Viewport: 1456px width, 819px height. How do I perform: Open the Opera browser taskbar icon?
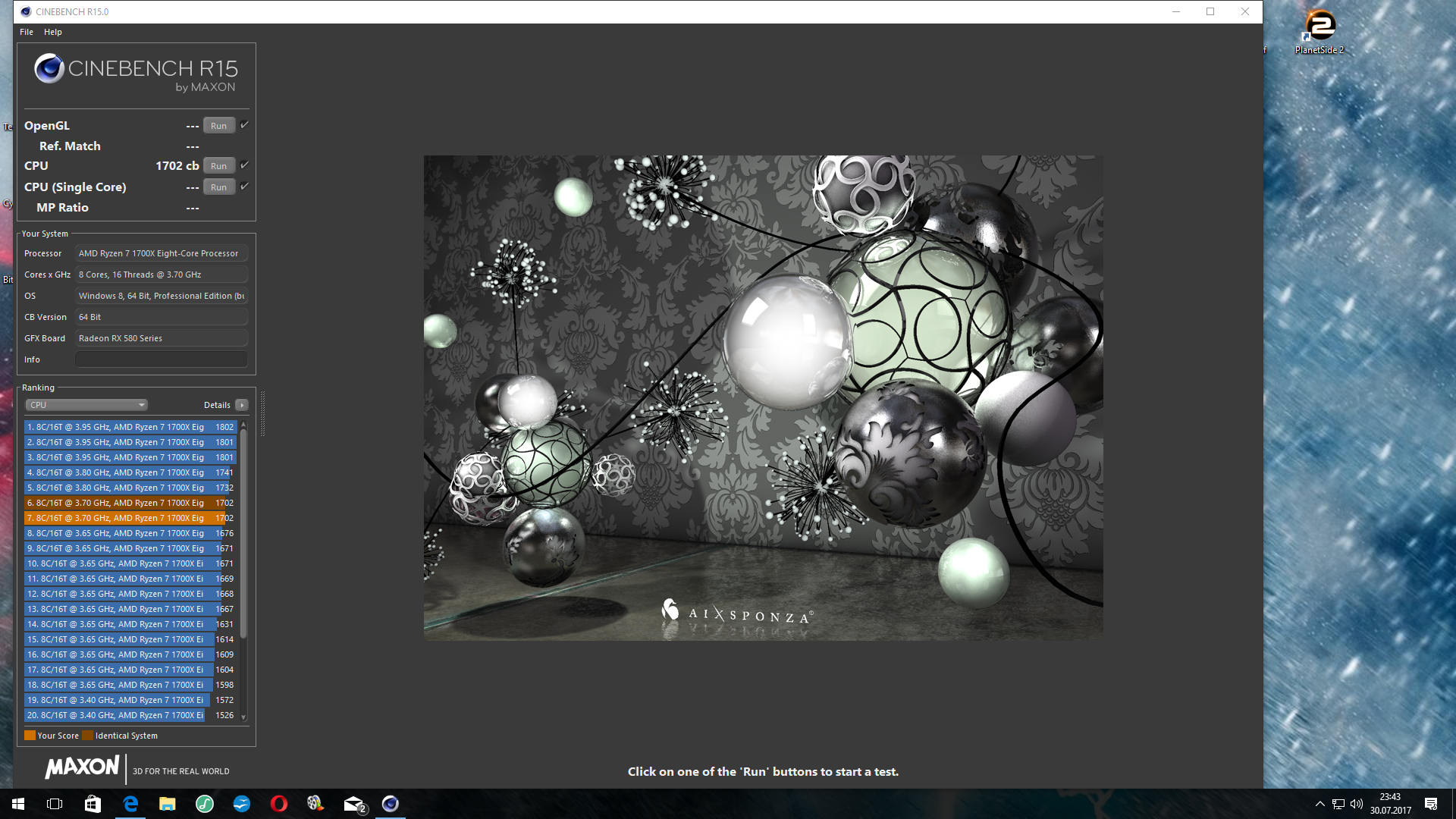coord(278,804)
